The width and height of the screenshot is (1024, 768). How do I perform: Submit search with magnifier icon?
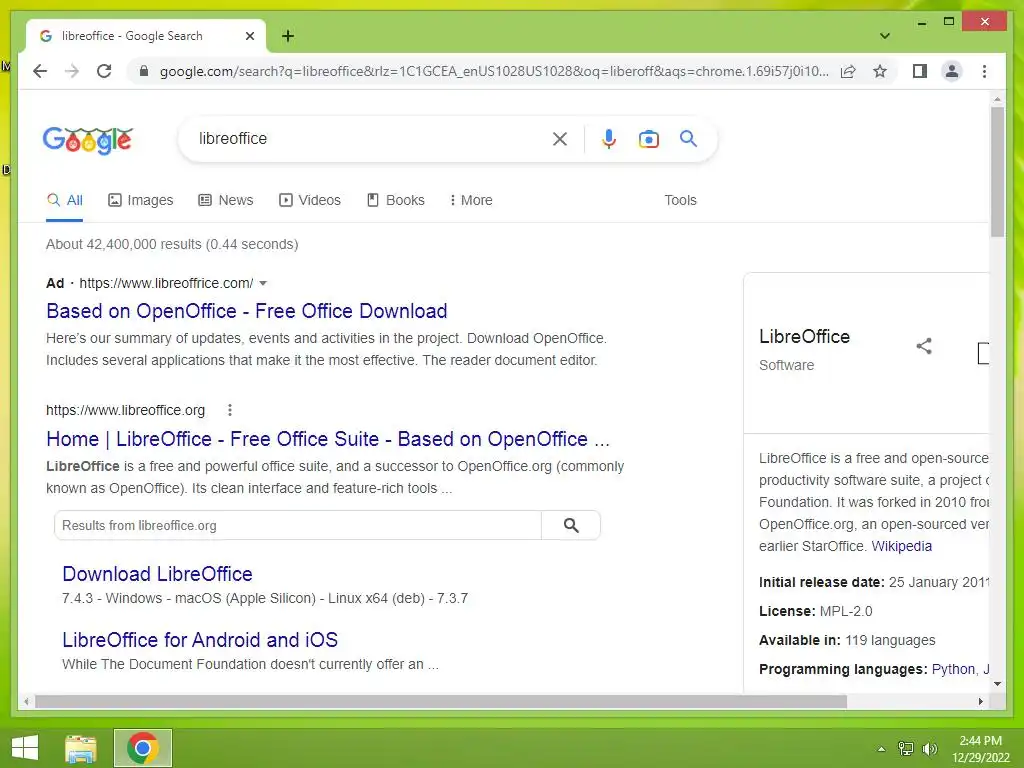(x=688, y=138)
